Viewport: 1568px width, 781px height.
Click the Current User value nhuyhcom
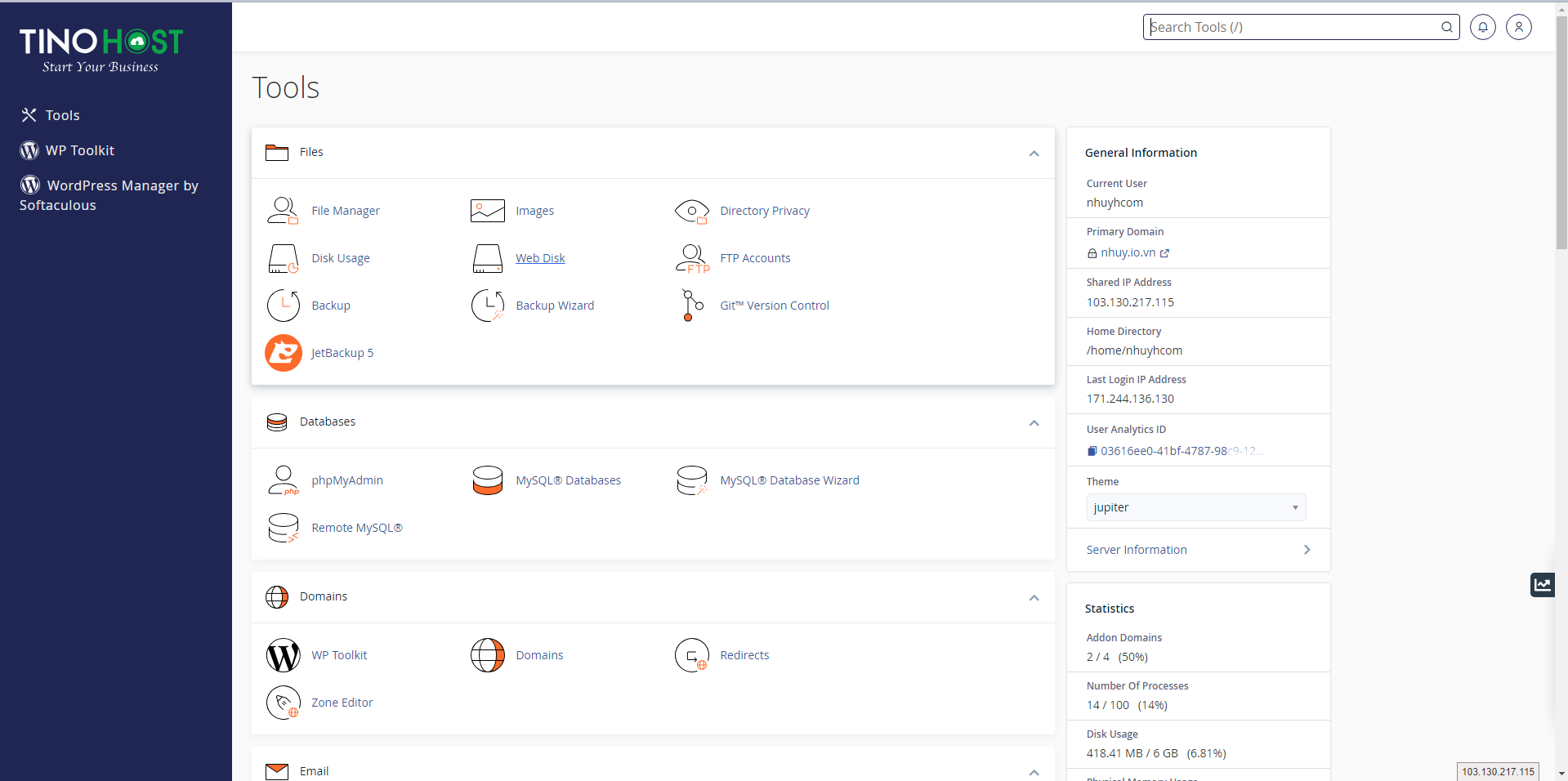click(1115, 203)
